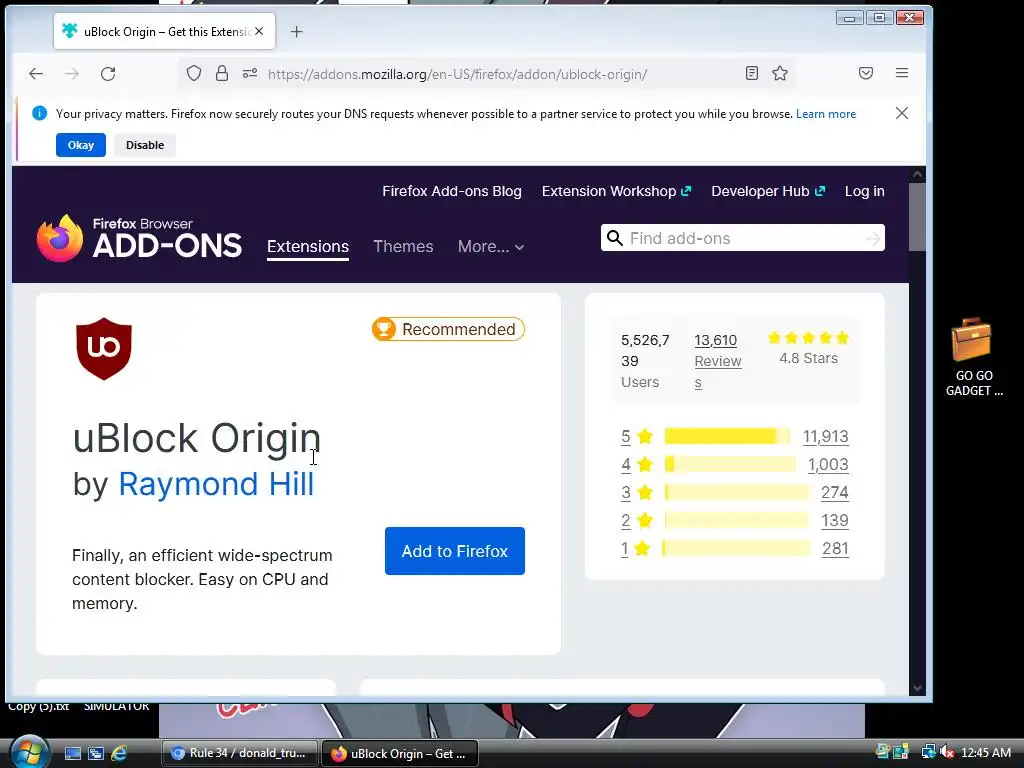Close the uBlock Origin tab

pyautogui.click(x=259, y=31)
